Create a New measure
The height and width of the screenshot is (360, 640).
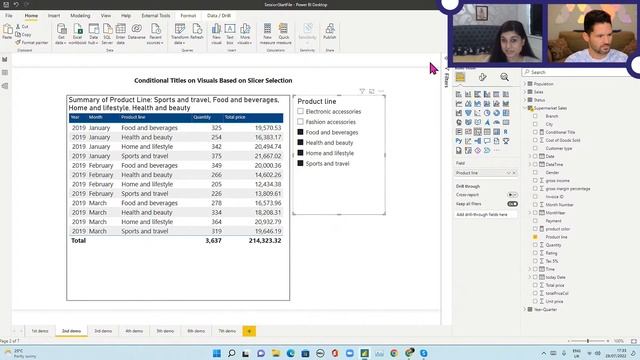tap(267, 33)
